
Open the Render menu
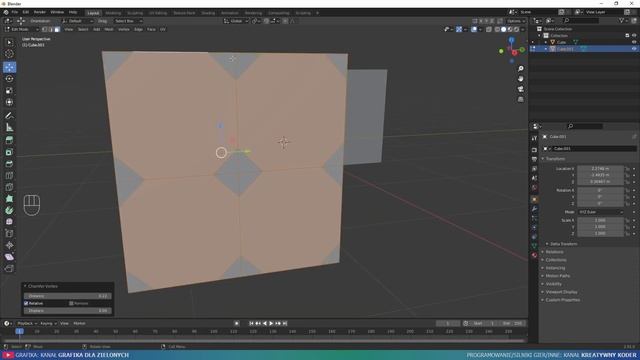[40, 12]
